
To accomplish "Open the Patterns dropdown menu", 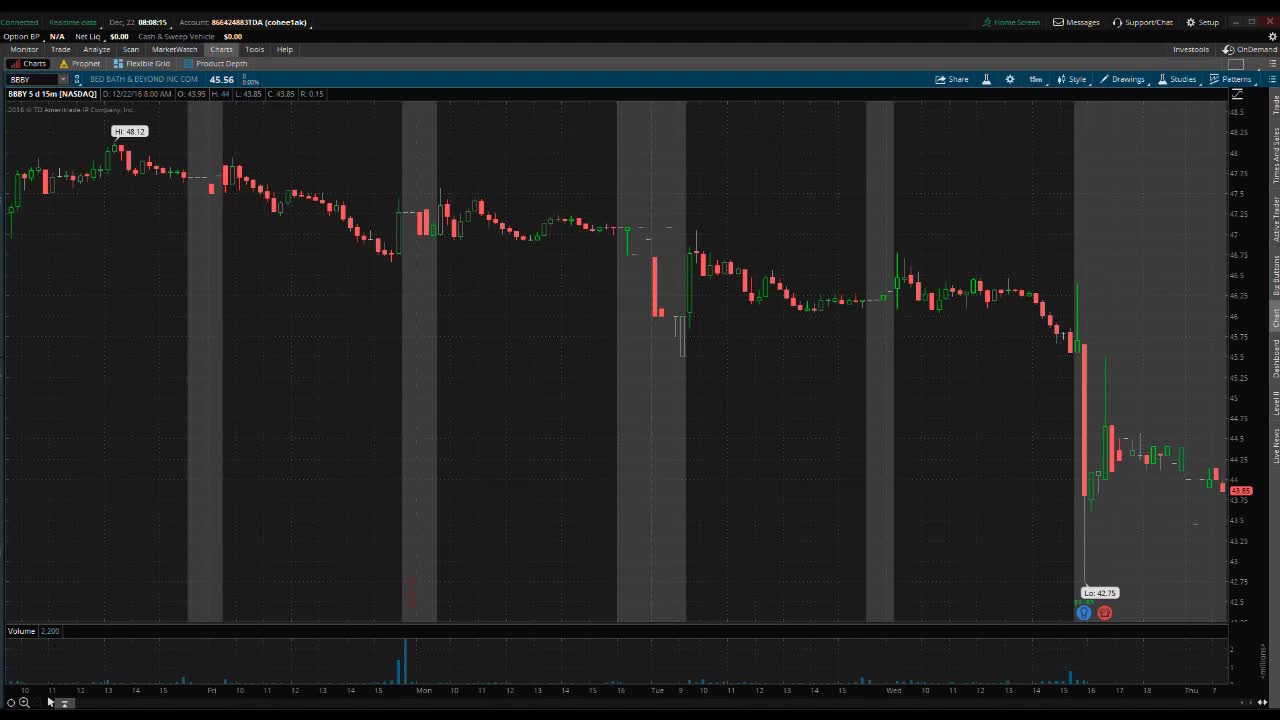I will [x=1231, y=79].
